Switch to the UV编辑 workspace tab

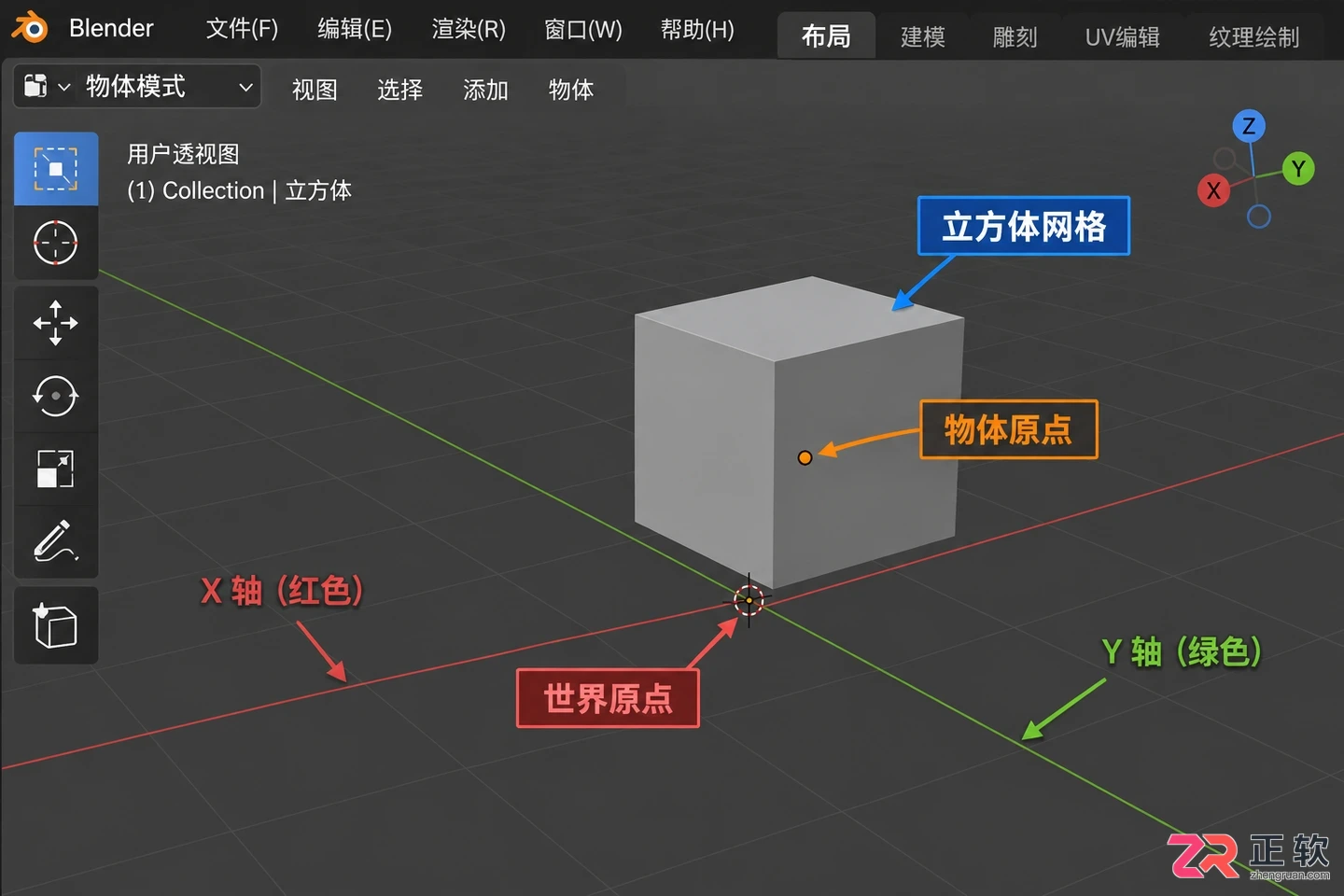[1123, 36]
